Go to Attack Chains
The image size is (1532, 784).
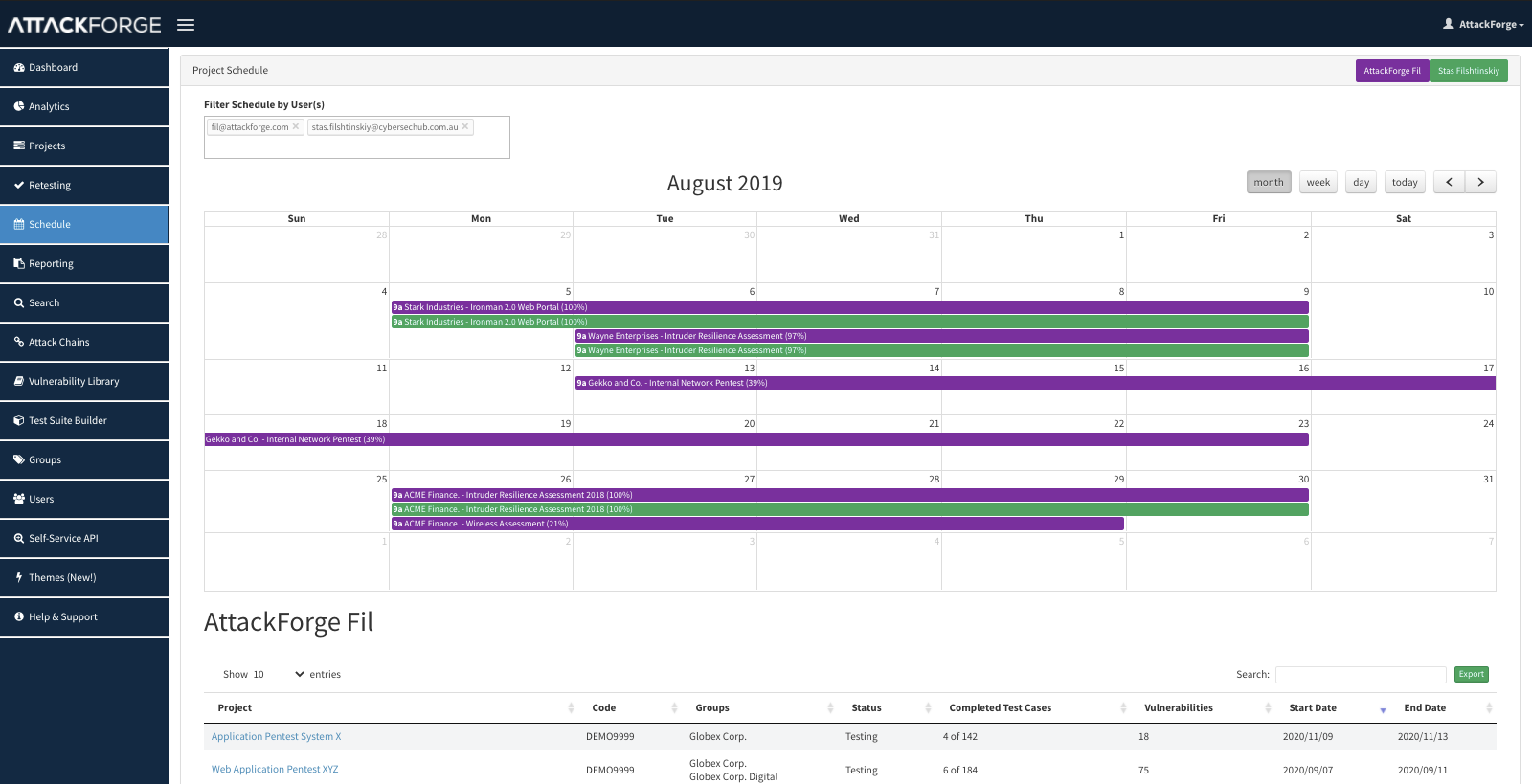coord(84,342)
